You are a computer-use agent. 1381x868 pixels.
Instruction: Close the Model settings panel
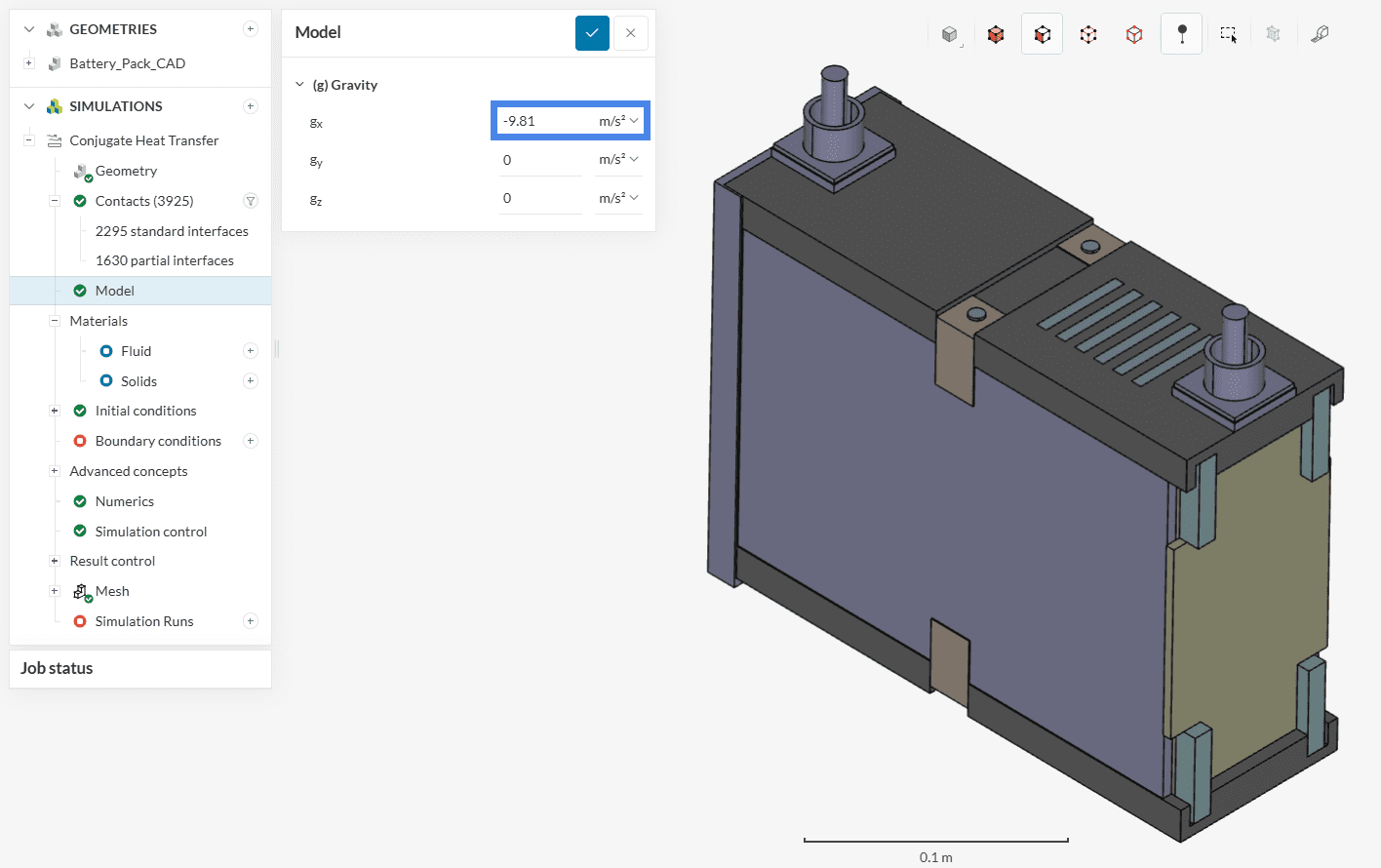coord(631,32)
